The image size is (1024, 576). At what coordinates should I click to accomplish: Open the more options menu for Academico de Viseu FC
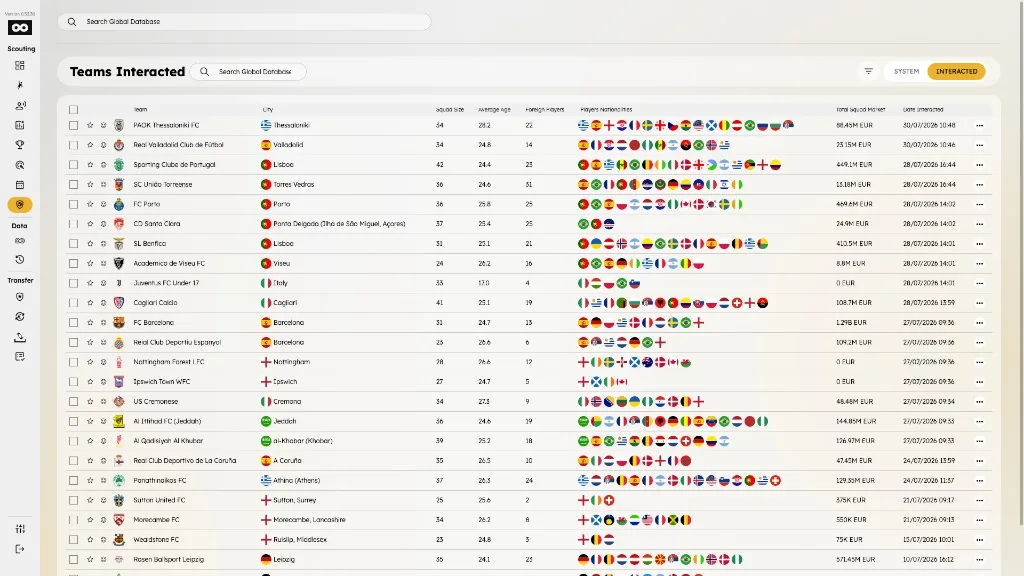pos(980,264)
